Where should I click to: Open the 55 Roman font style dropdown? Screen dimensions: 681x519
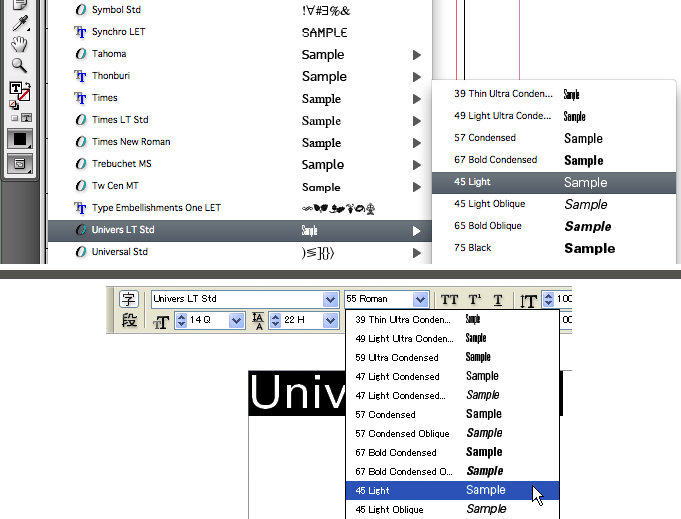click(420, 299)
